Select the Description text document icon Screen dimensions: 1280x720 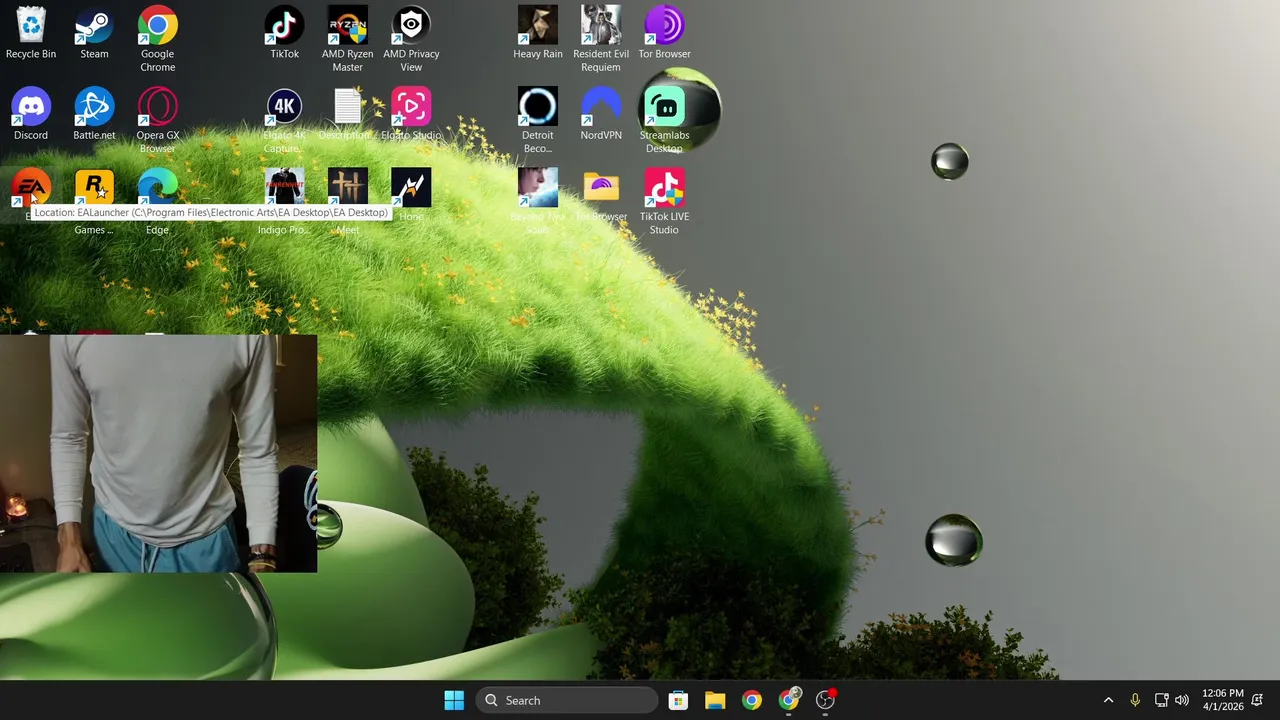point(347,114)
